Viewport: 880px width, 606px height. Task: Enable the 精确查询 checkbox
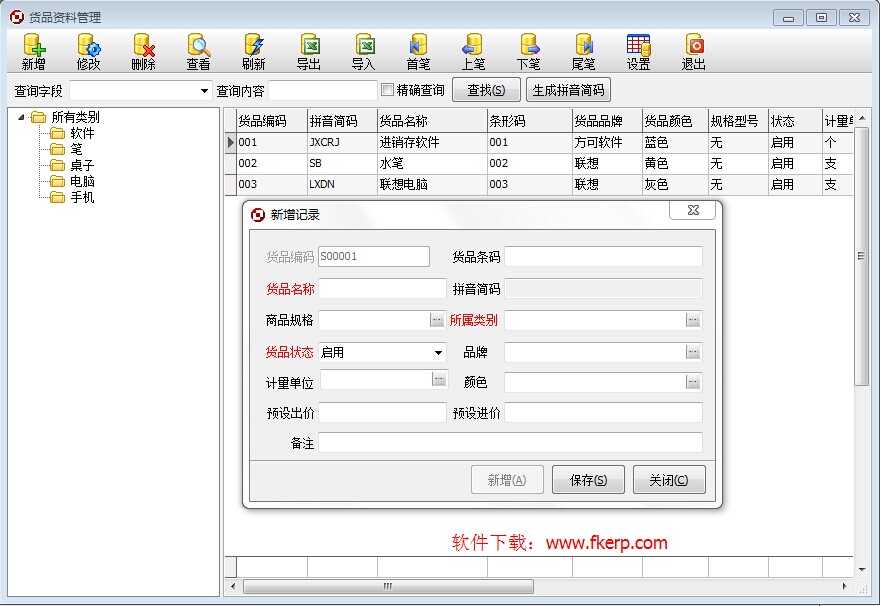click(x=387, y=90)
